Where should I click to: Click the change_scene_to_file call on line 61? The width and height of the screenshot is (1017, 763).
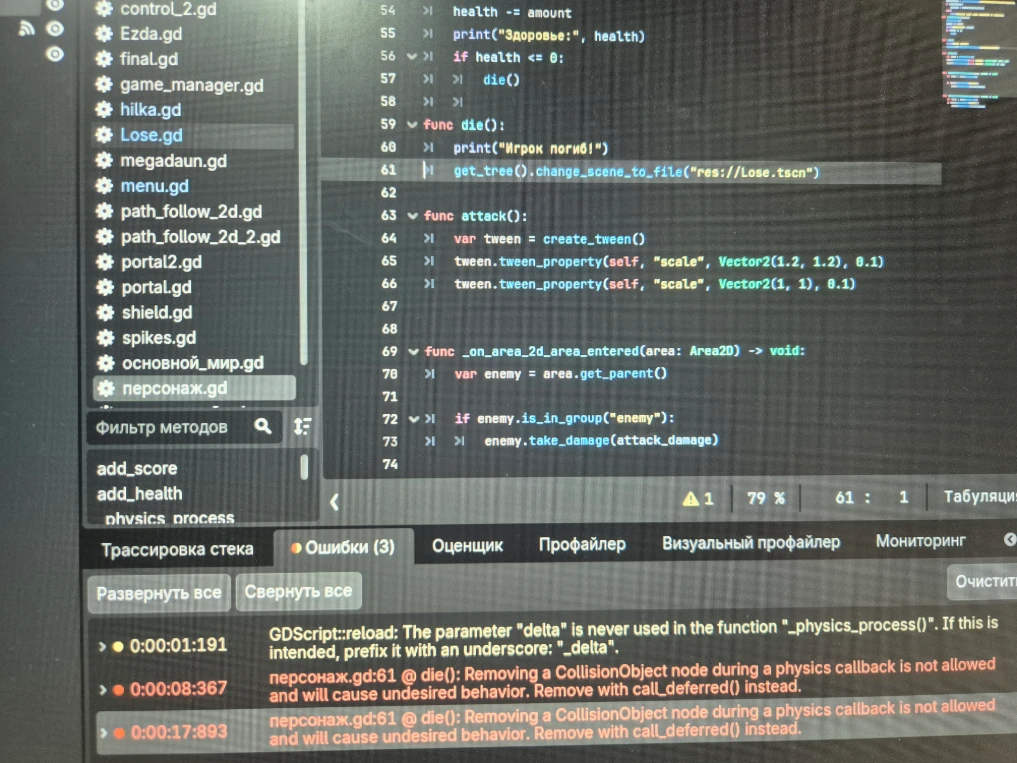pos(609,172)
